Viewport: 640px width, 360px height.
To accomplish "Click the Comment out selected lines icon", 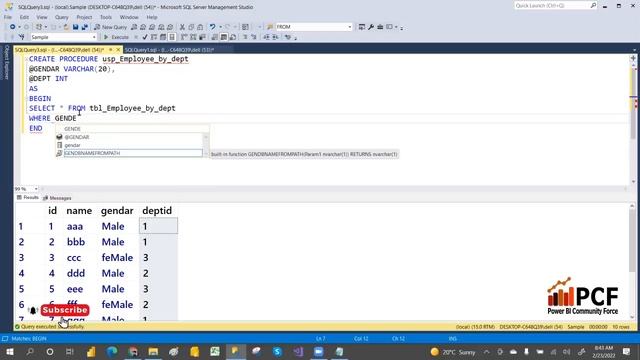I will point(245,37).
